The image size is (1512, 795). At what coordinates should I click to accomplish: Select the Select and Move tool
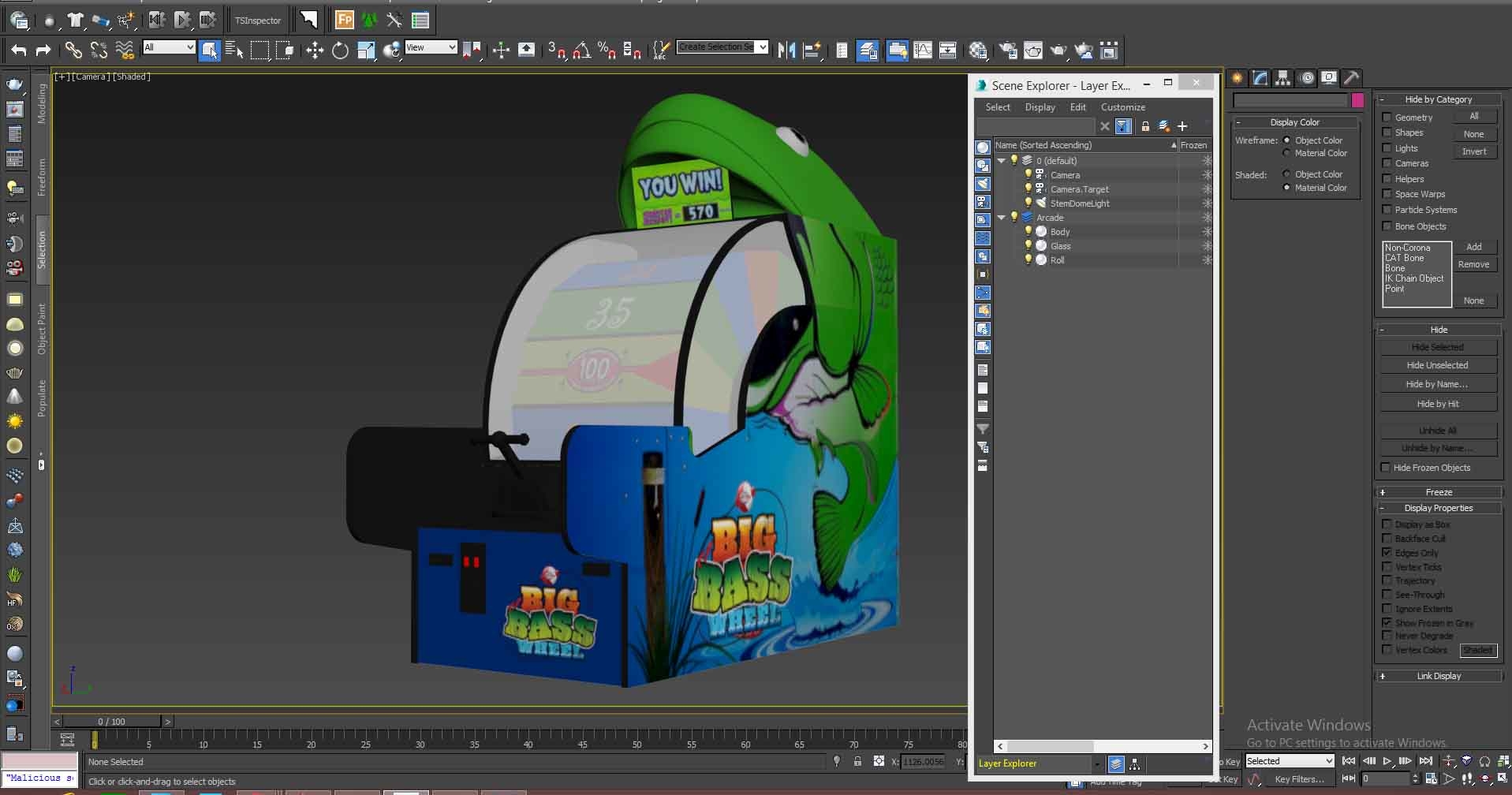click(x=315, y=50)
